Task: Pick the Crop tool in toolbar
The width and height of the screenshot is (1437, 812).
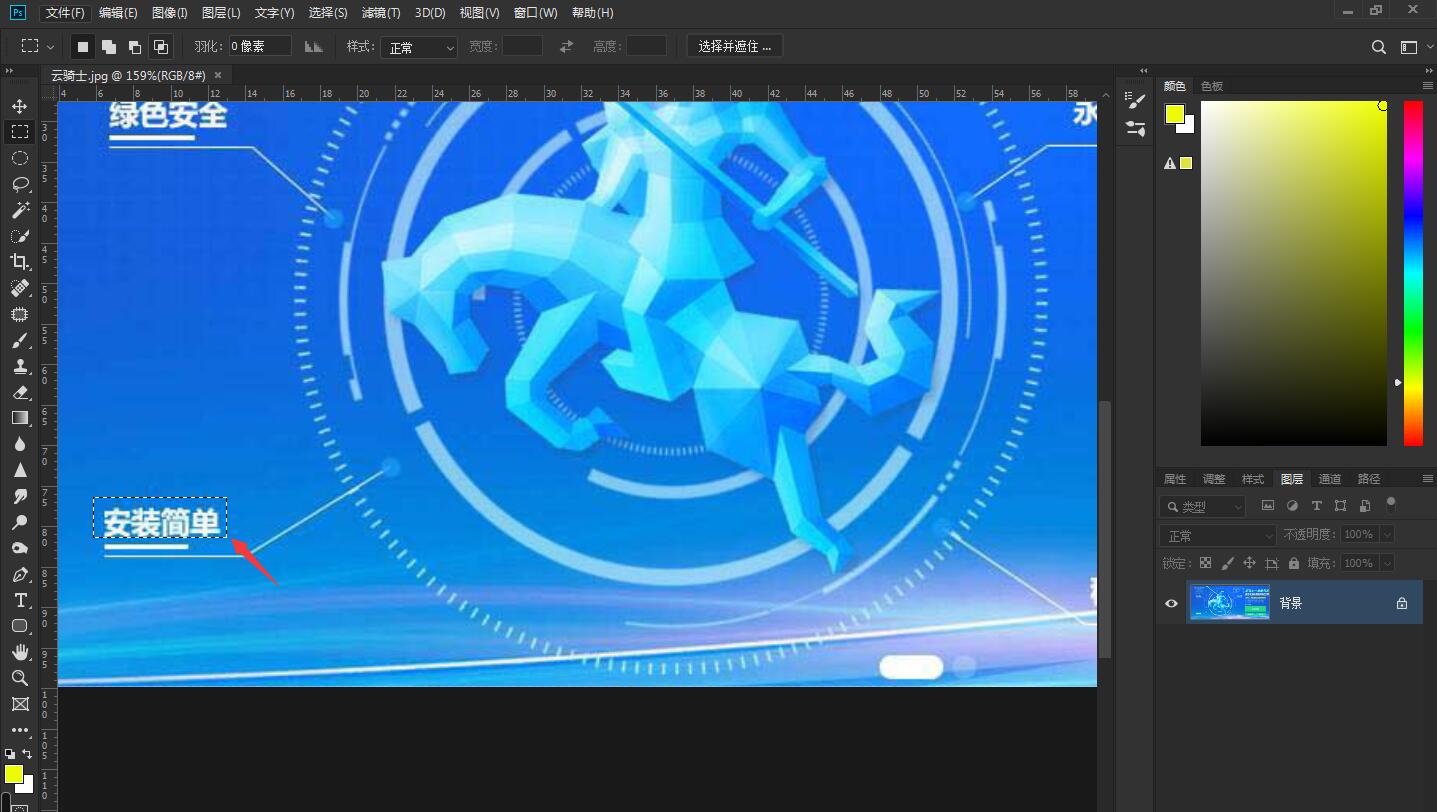Action: (x=19, y=262)
